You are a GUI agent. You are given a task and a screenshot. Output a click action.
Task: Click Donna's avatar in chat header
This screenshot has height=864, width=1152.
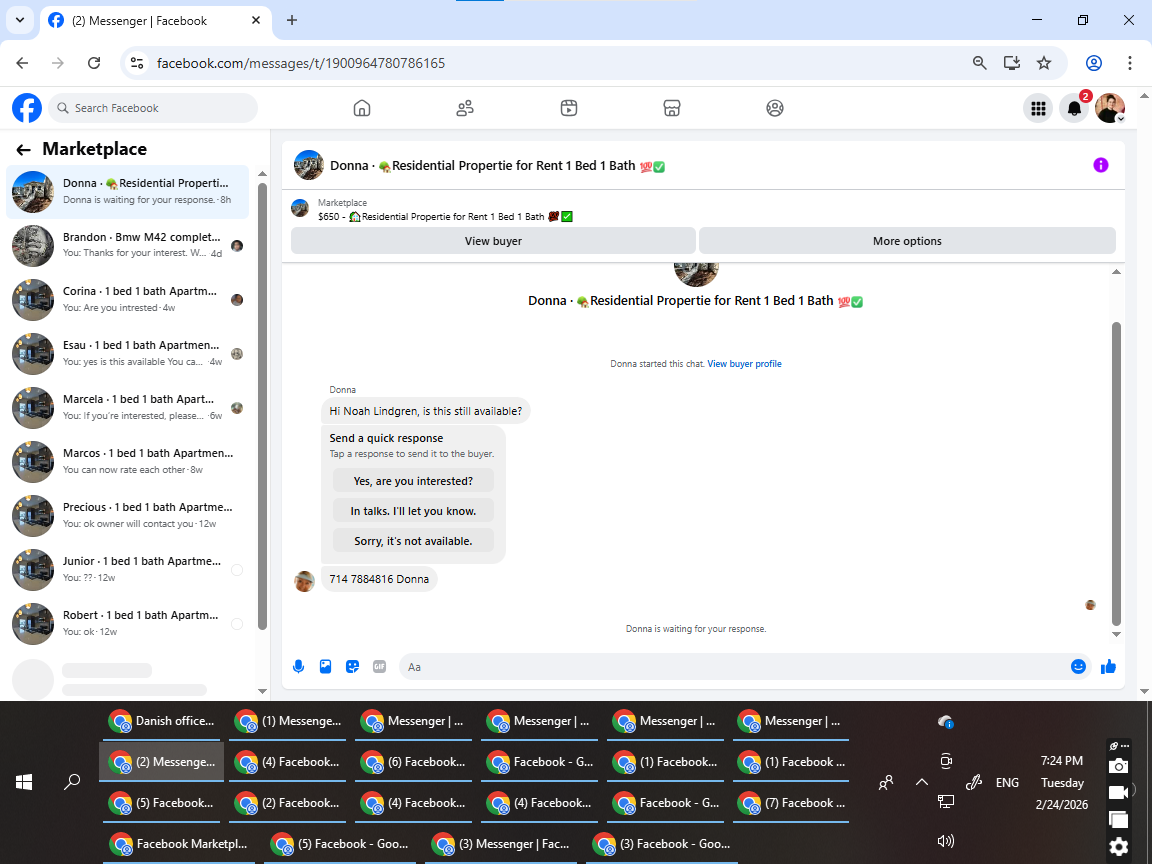(x=309, y=165)
